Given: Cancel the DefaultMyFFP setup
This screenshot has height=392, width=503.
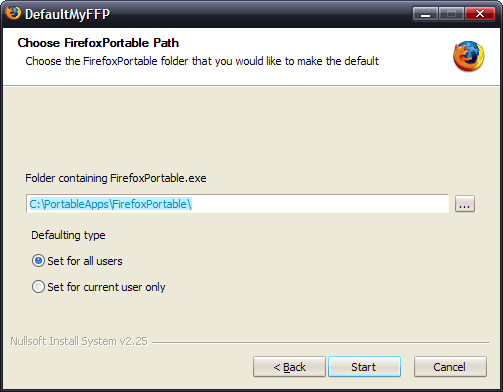Looking at the screenshot, I should [x=450, y=367].
